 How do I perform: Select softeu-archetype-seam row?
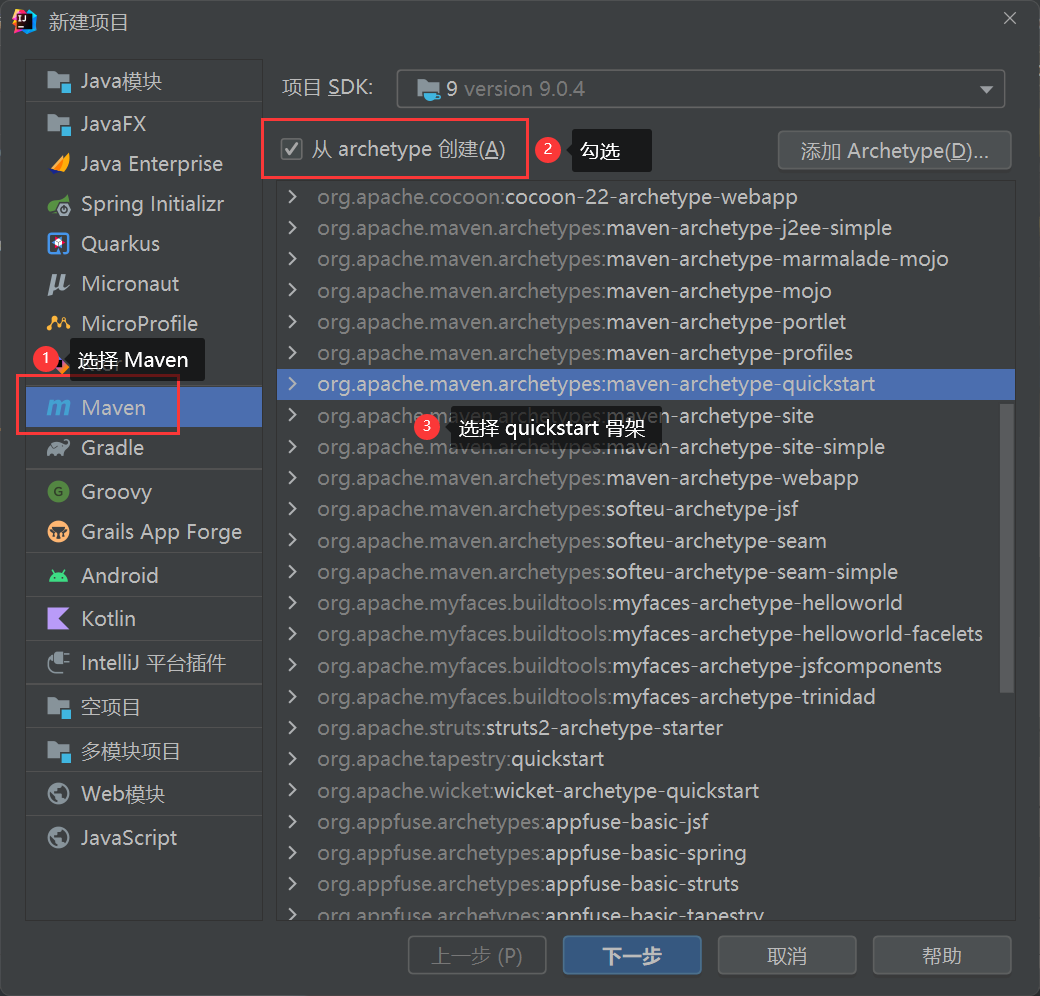(x=645, y=541)
